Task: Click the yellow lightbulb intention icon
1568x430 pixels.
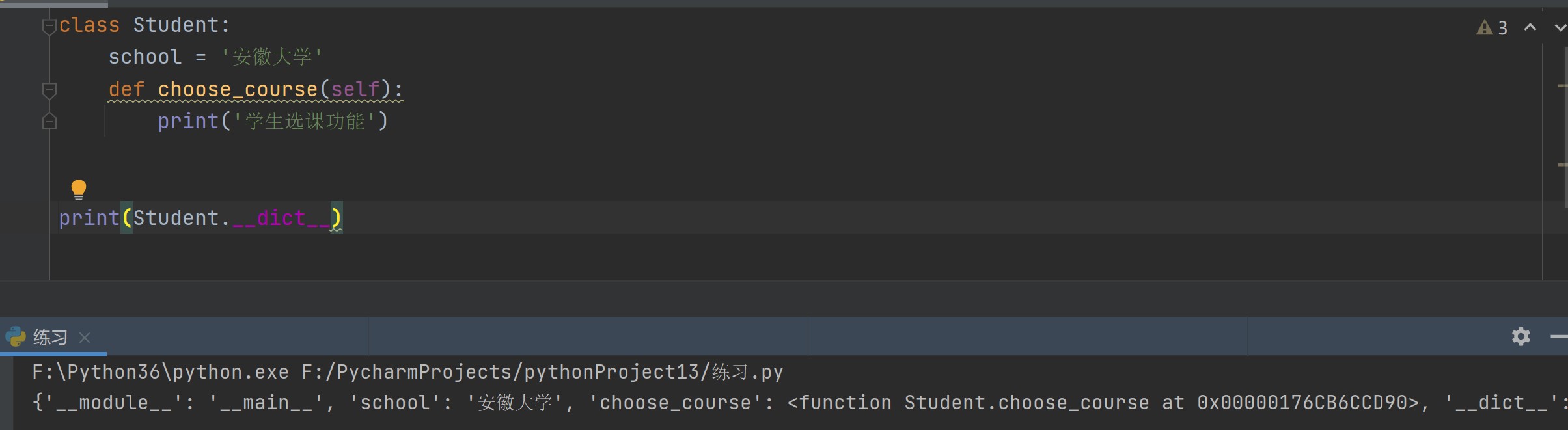Action: pyautogui.click(x=78, y=189)
